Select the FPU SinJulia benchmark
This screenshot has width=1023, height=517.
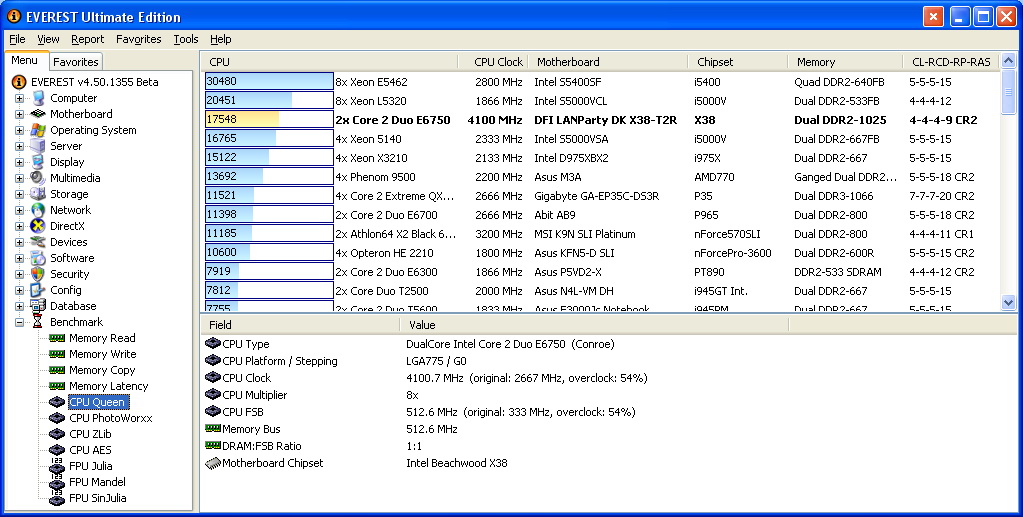coord(97,498)
